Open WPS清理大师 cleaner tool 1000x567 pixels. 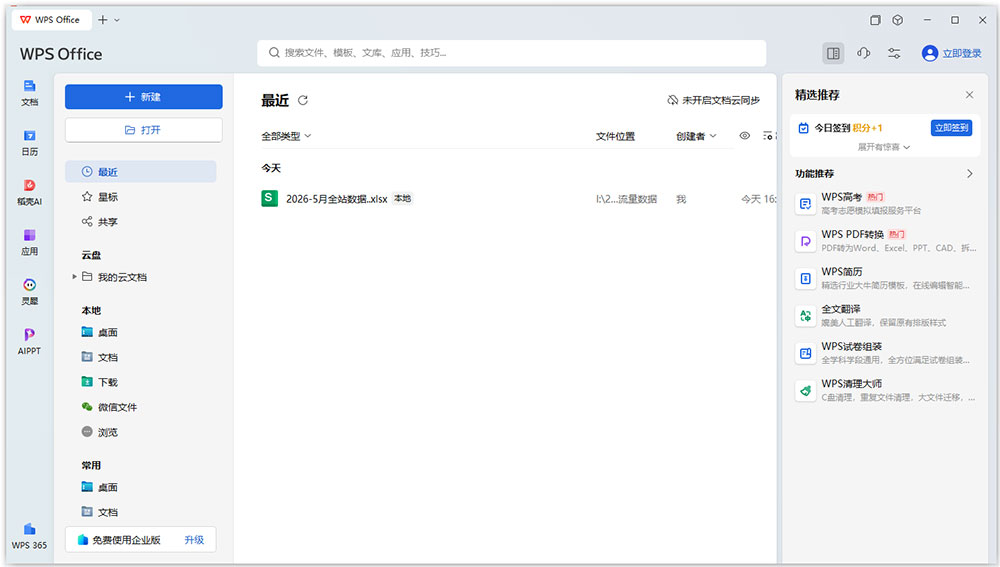click(886, 390)
